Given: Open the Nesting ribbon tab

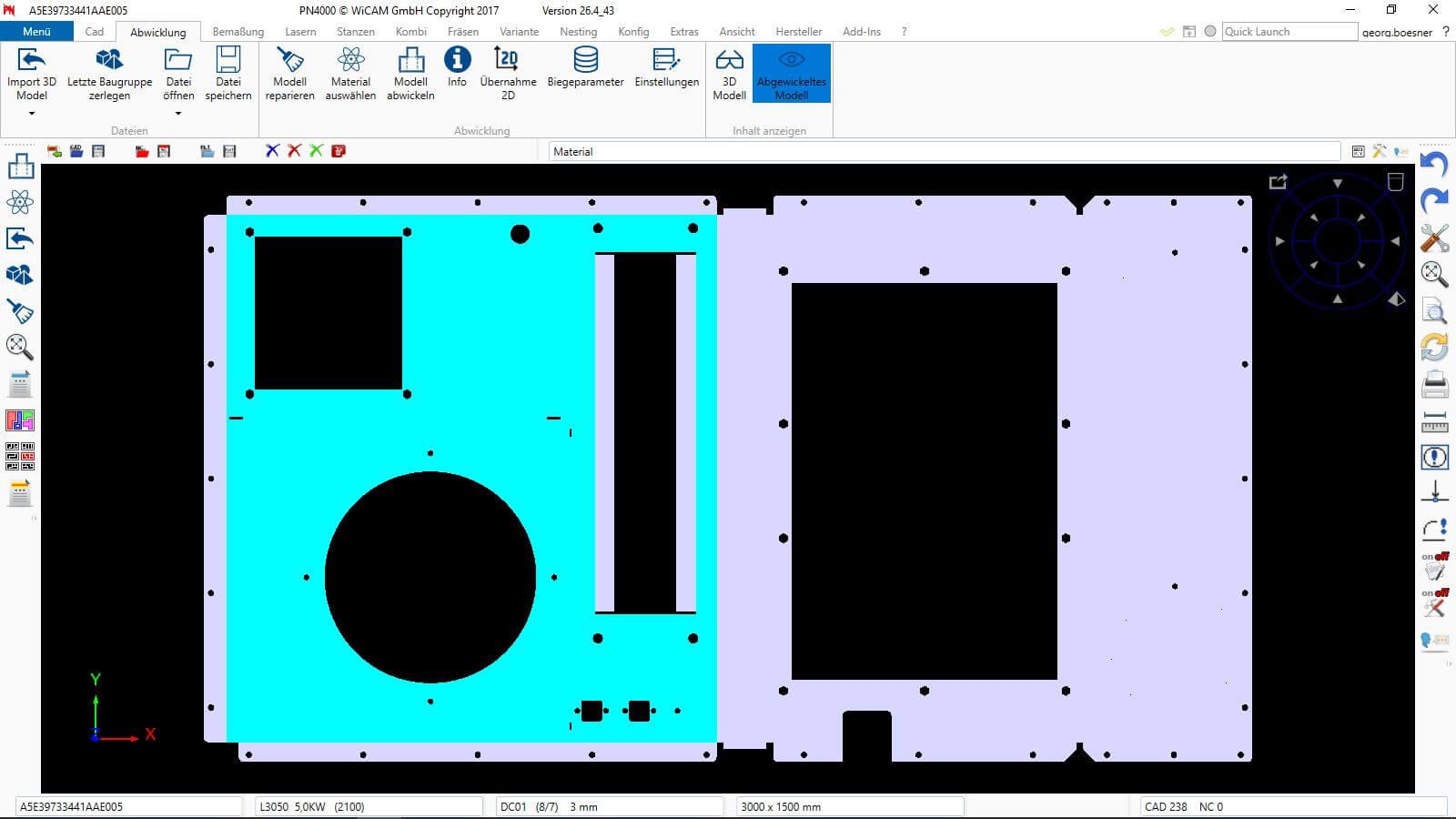Looking at the screenshot, I should 578,32.
